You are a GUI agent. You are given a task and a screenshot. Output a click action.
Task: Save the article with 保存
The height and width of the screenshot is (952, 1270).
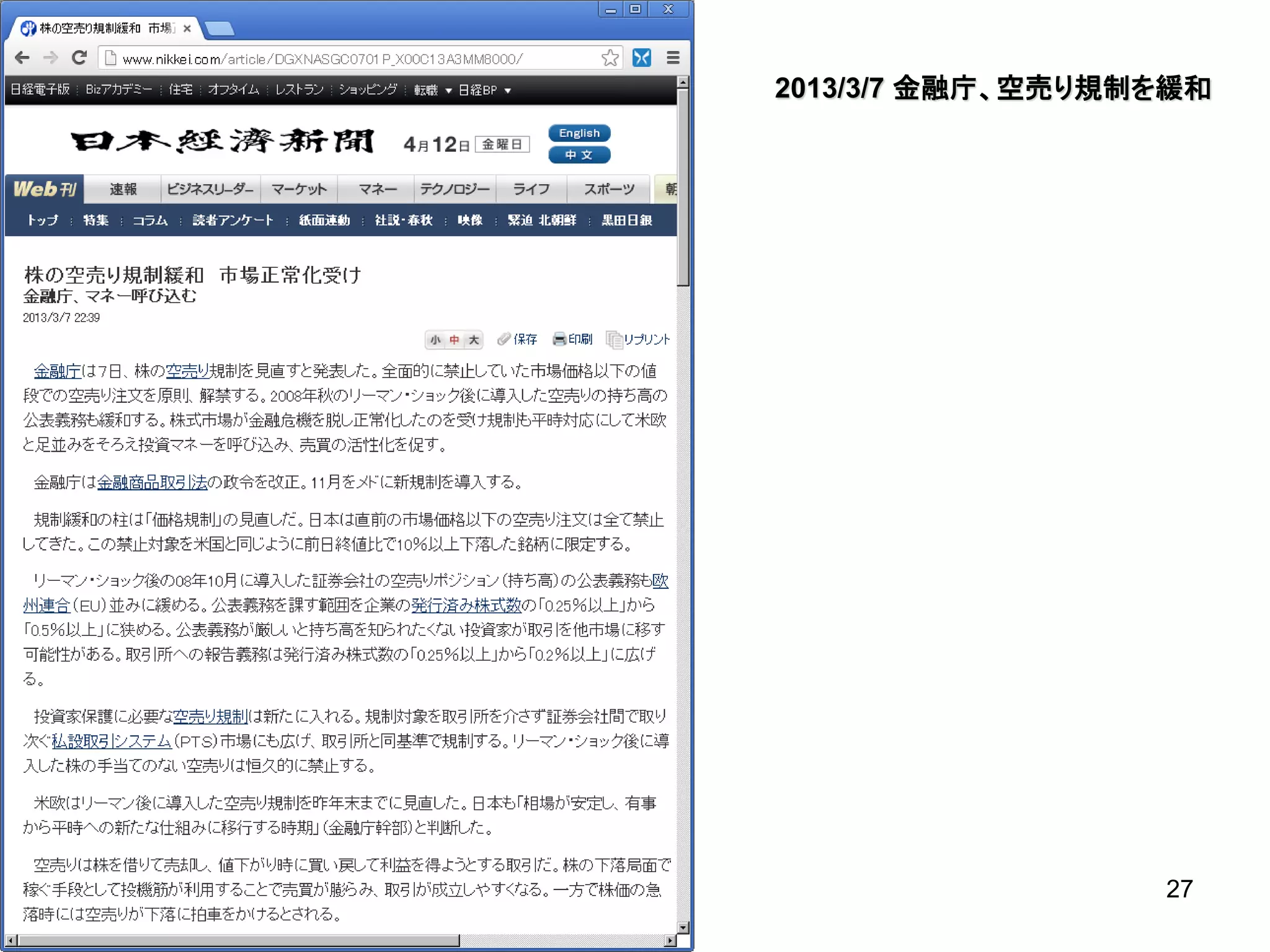coord(518,339)
